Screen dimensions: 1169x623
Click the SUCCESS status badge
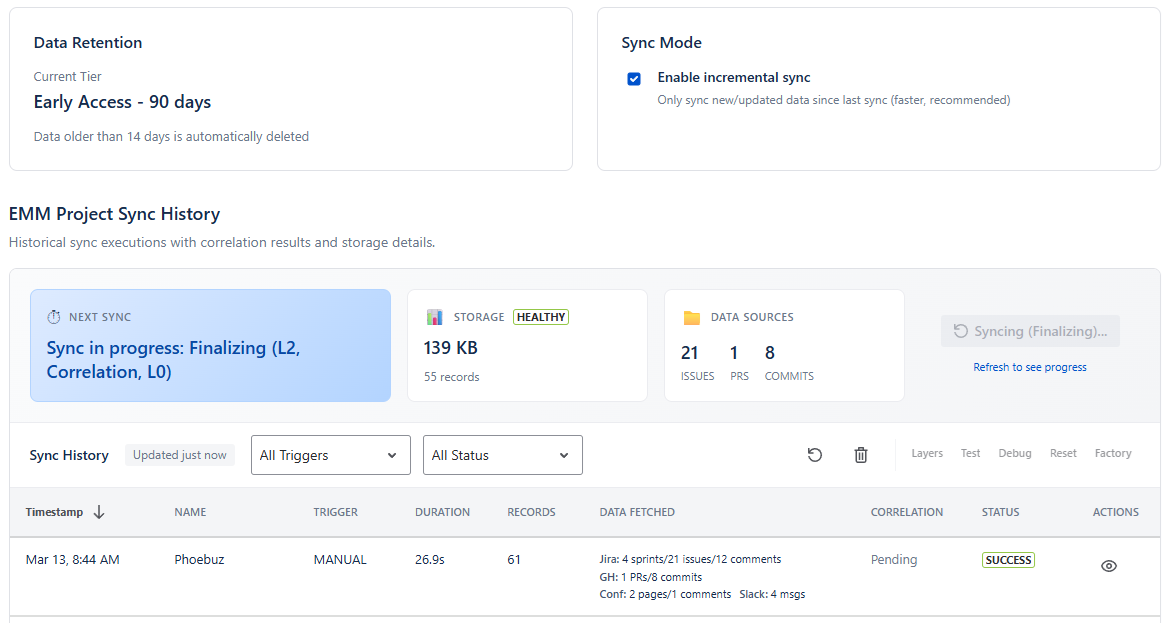(x=1008, y=560)
